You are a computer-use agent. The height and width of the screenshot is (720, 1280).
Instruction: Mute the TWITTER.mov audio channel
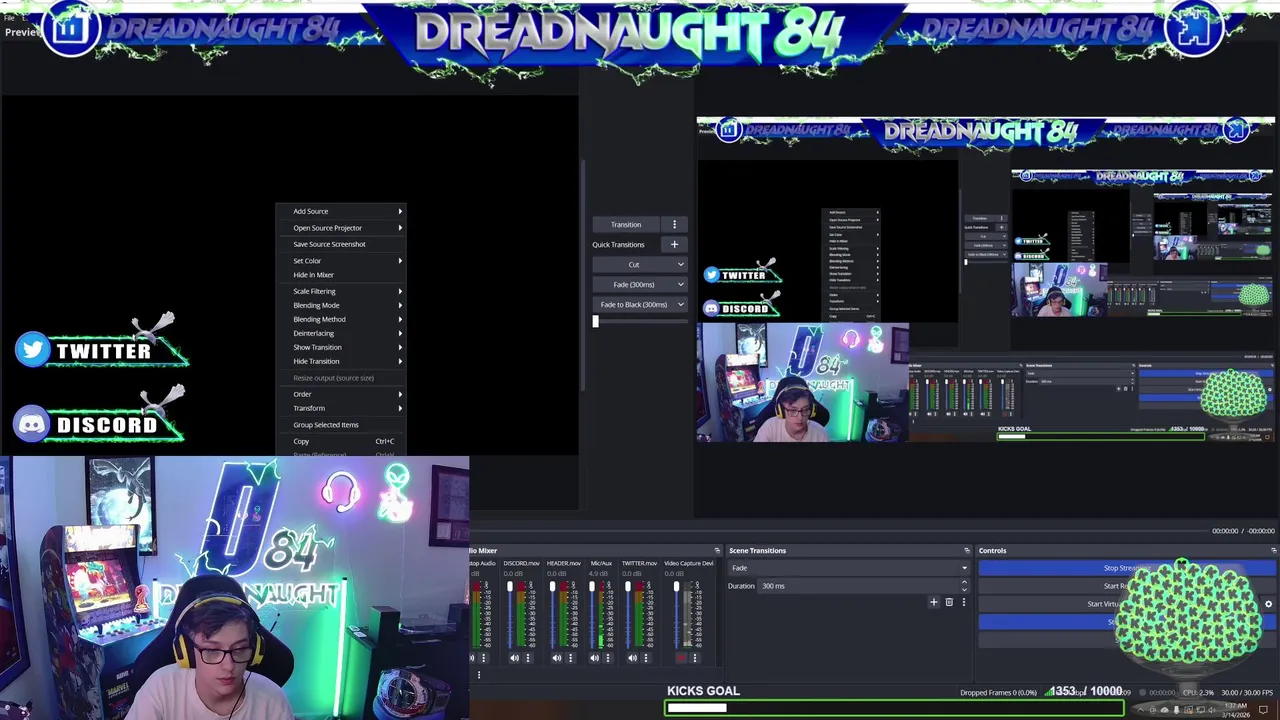point(632,658)
